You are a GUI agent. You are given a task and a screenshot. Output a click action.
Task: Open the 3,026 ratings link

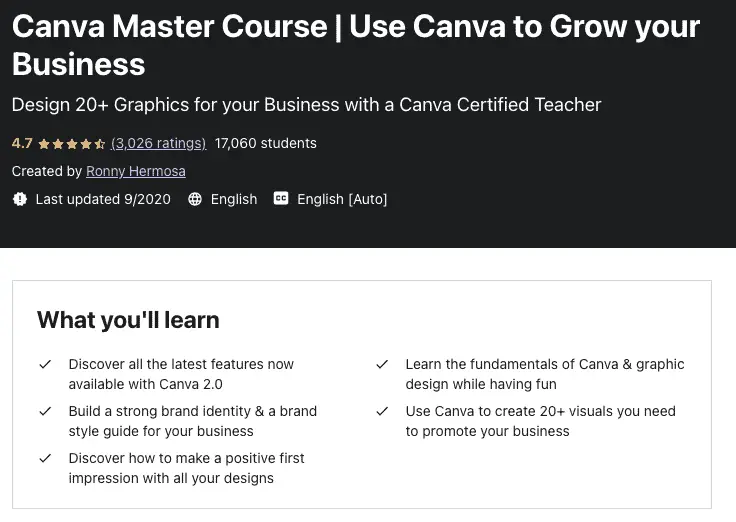(x=159, y=143)
